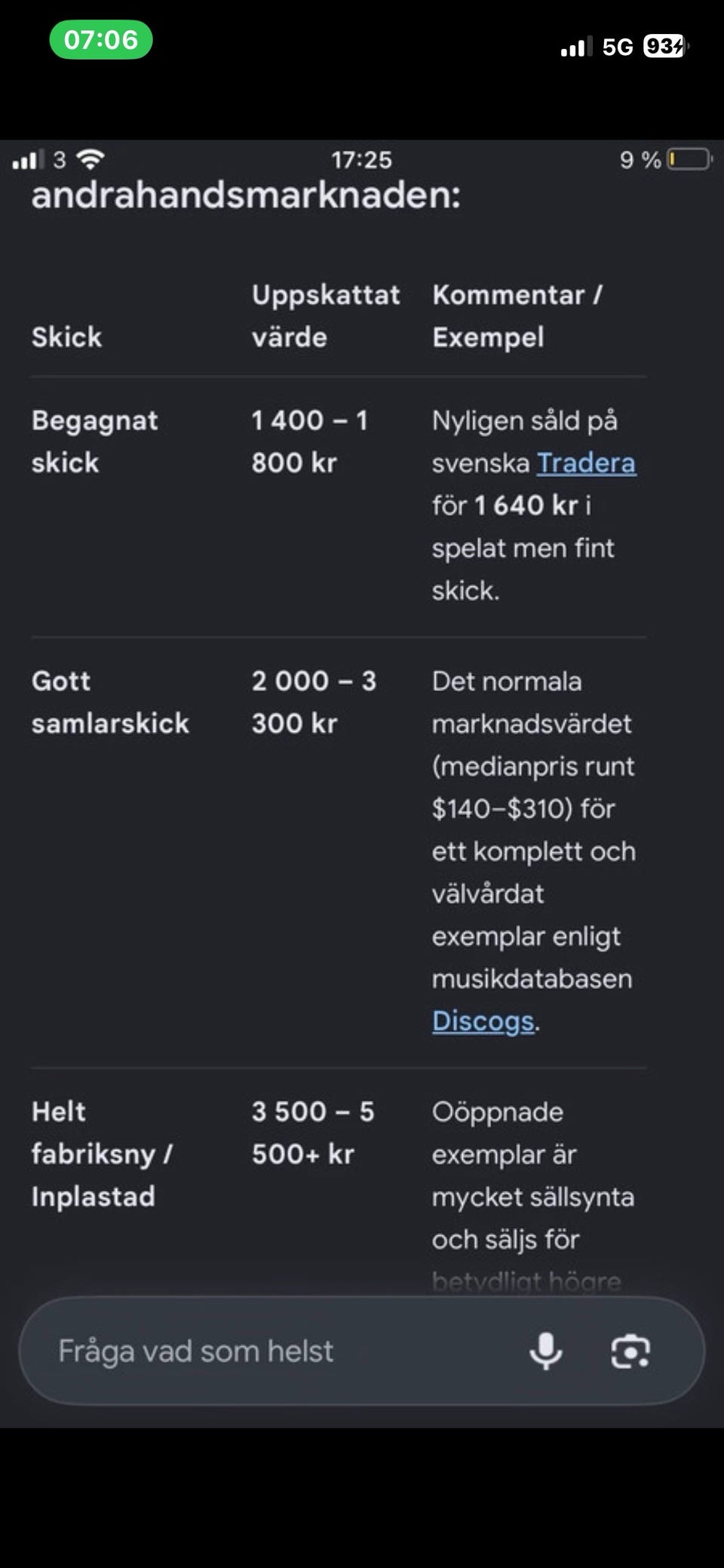Screen dimensions: 724x1568
Task: Tap the green 07:06 time pill
Action: tap(101, 40)
